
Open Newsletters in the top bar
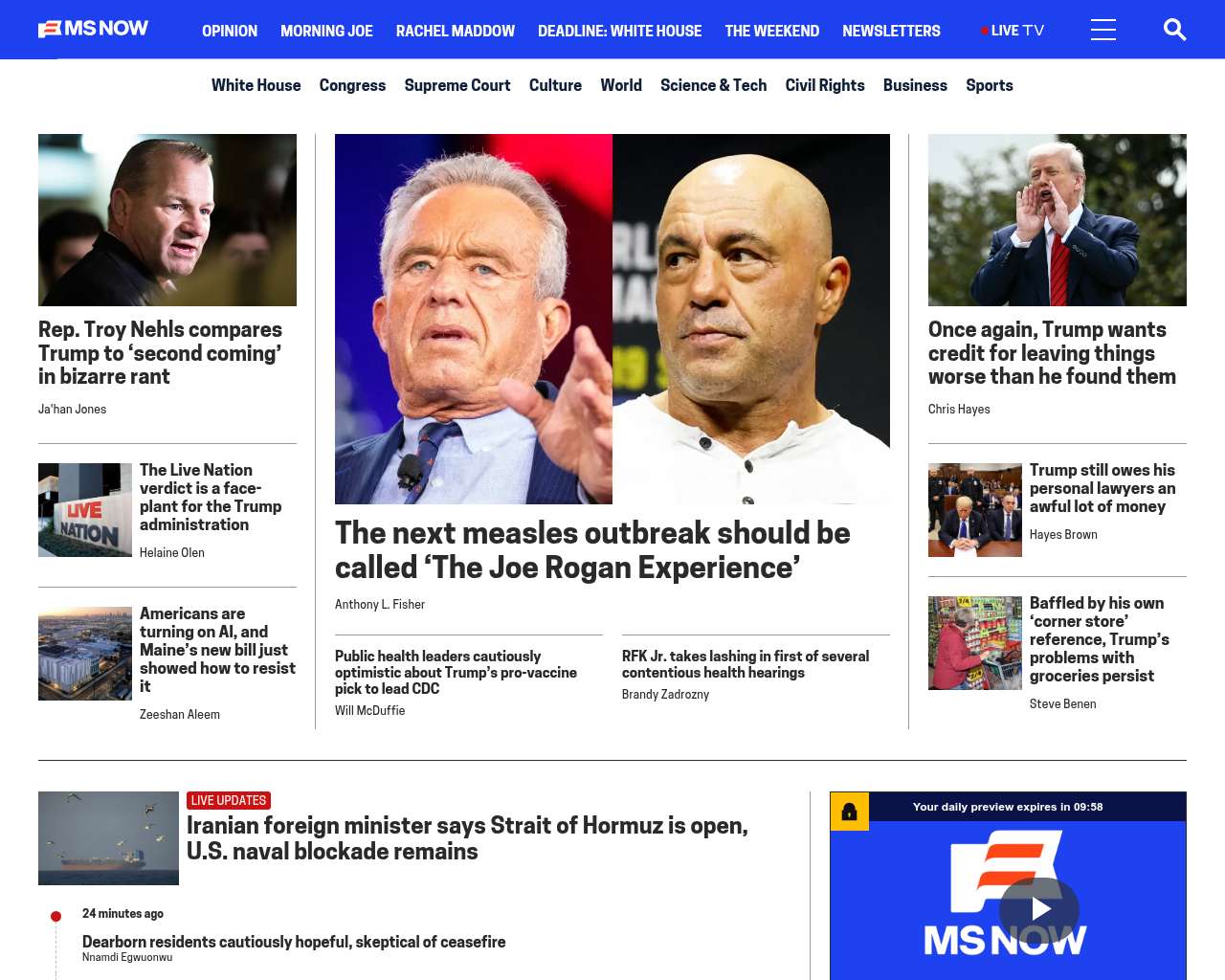pos(891,31)
